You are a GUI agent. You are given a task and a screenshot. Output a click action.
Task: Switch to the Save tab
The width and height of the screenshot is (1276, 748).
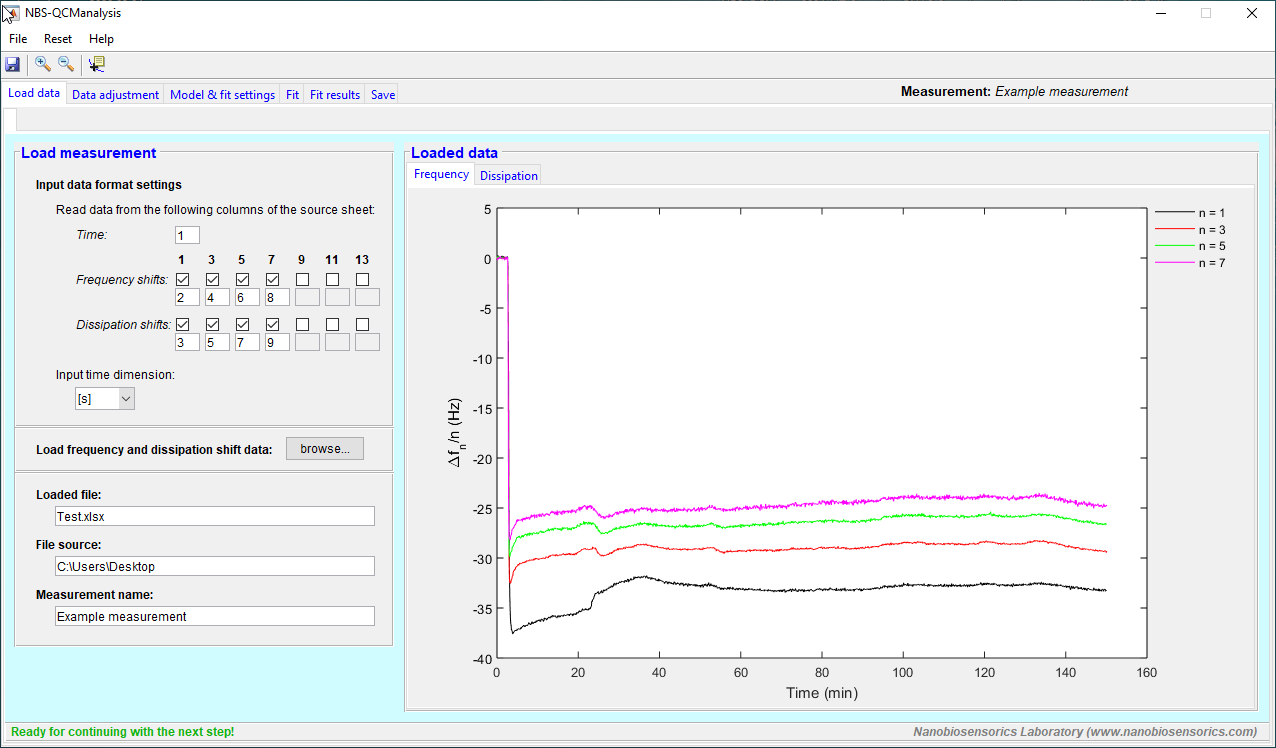click(x=383, y=95)
